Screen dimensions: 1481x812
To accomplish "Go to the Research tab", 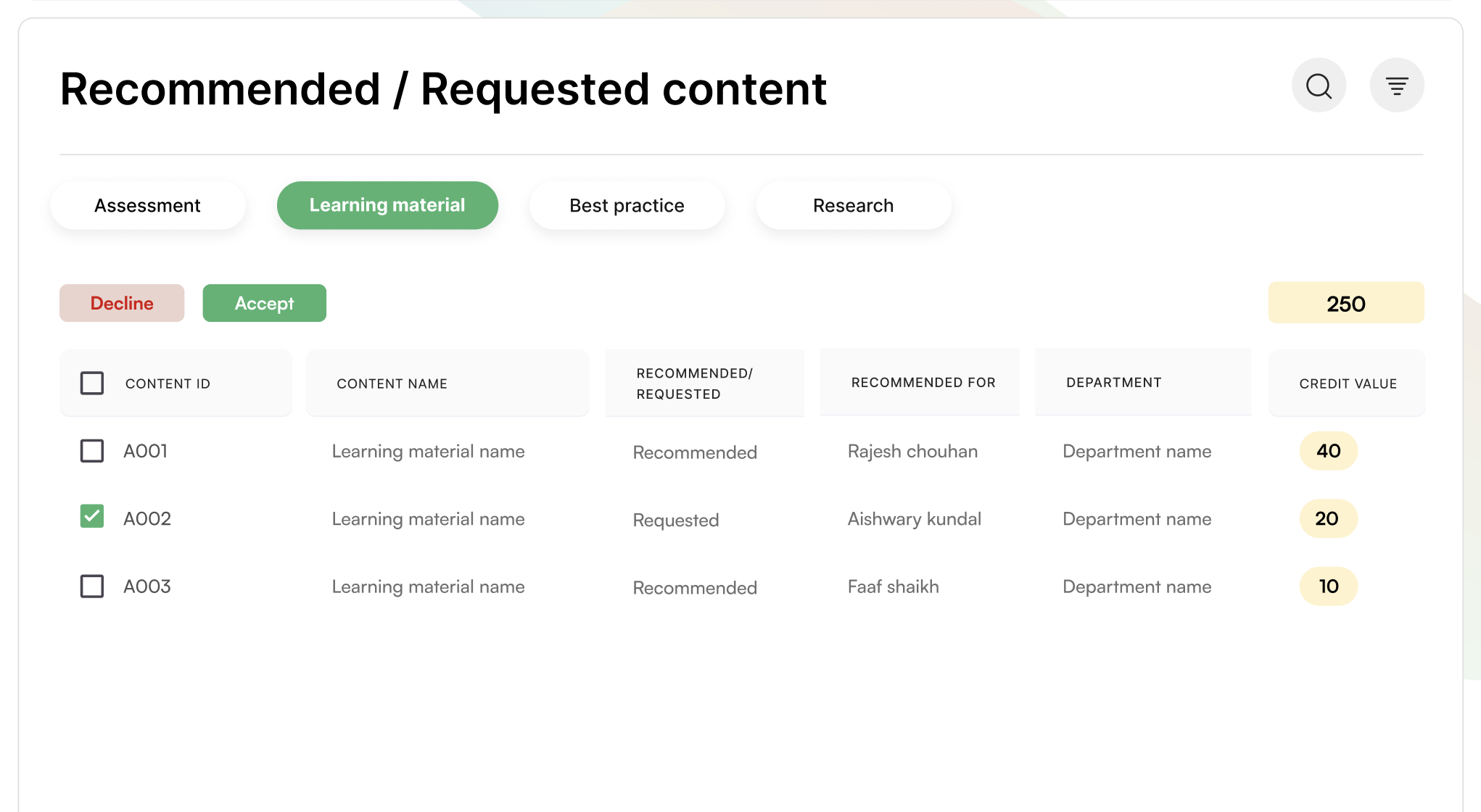I will tap(853, 206).
